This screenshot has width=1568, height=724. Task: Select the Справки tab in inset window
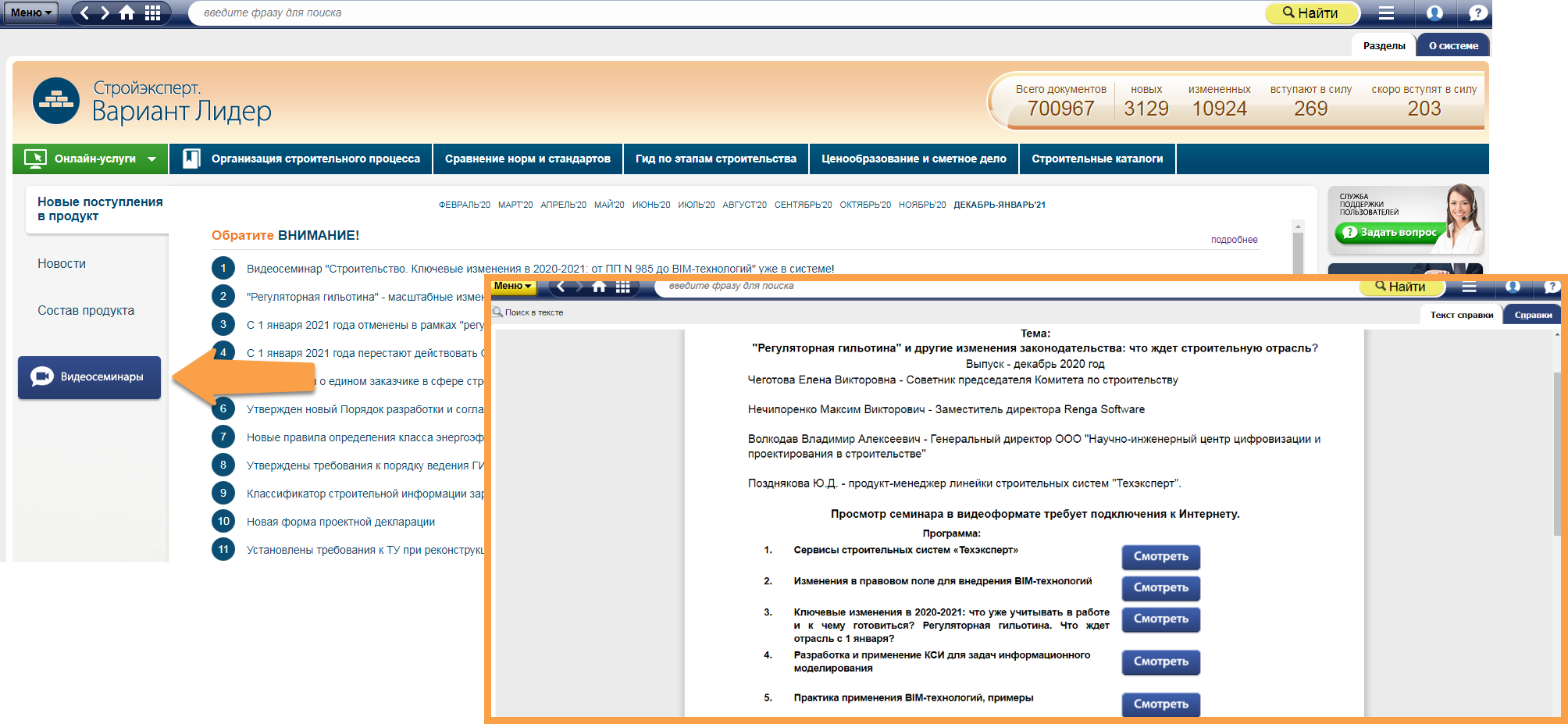(1533, 315)
